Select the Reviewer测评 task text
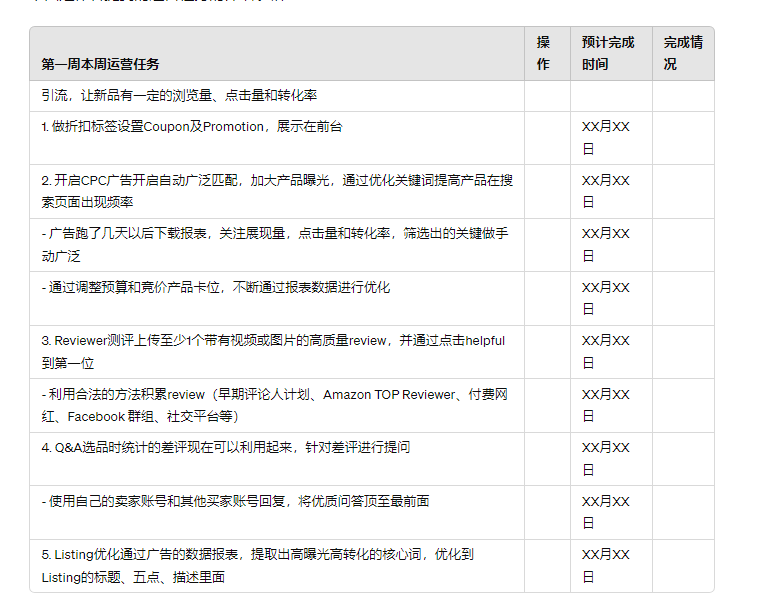Viewport: 784px width, 600px height. 273,352
